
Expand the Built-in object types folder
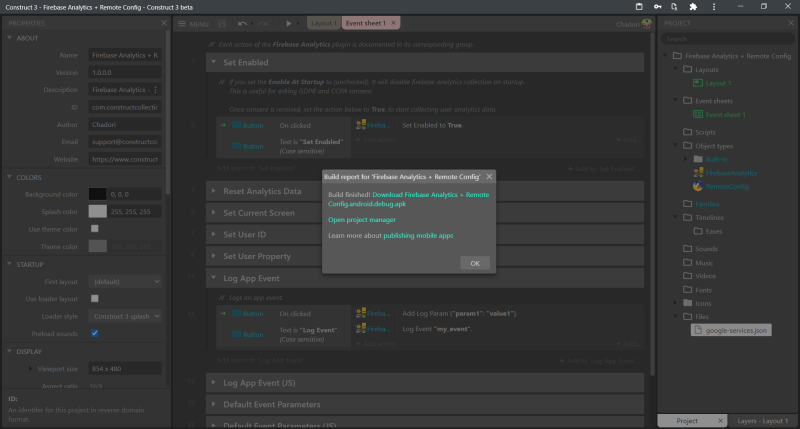tap(686, 159)
